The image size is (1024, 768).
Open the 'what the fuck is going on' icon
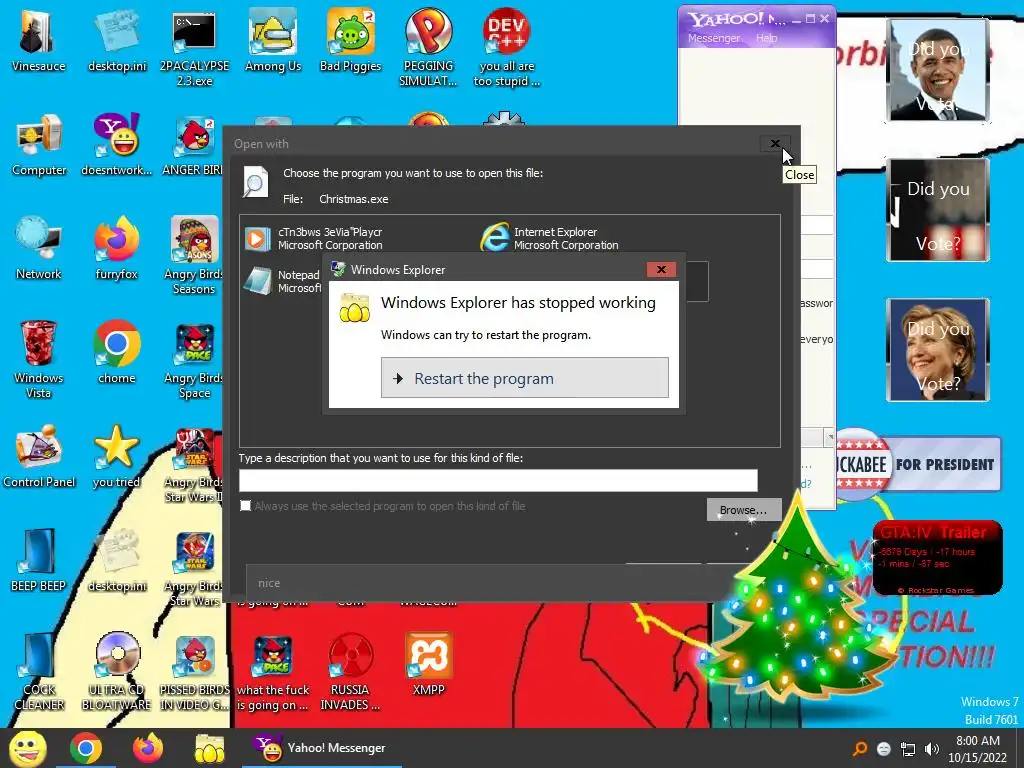(x=273, y=672)
